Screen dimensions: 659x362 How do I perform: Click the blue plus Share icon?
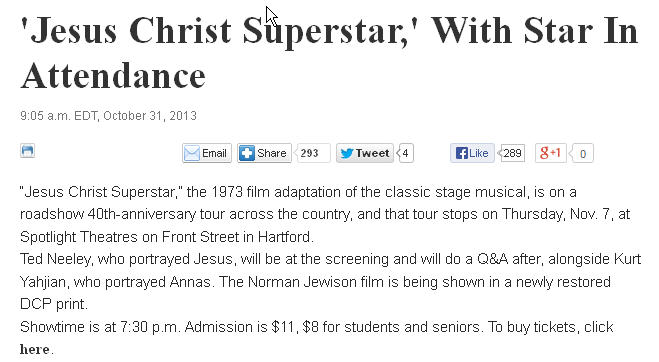(x=247, y=153)
